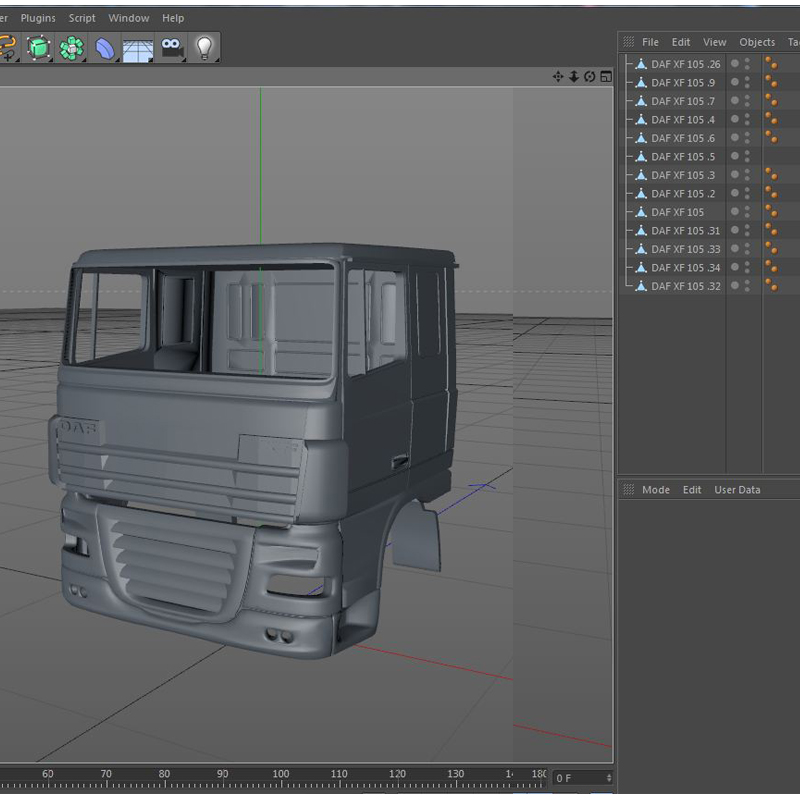Open the Plugins menu
The height and width of the screenshot is (800, 800).
pyautogui.click(x=38, y=18)
